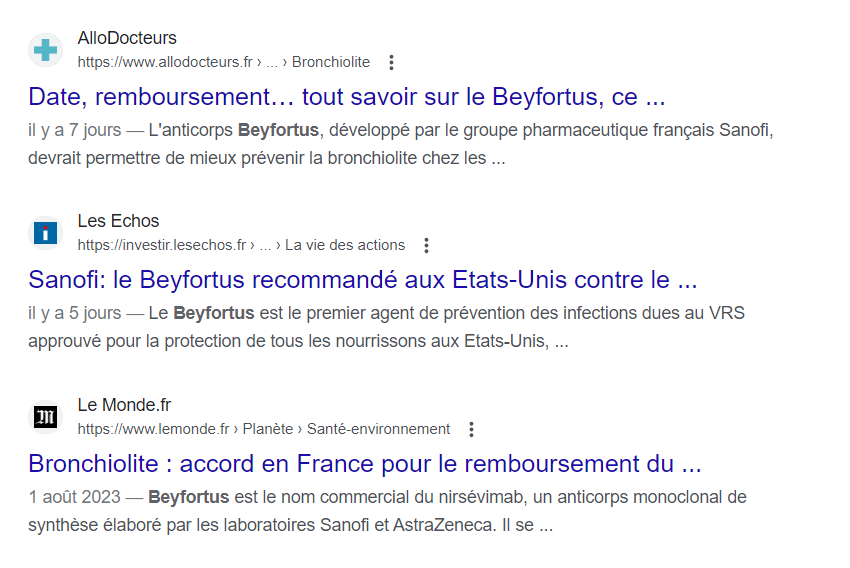Click the Le Monde.fr site name

(124, 405)
